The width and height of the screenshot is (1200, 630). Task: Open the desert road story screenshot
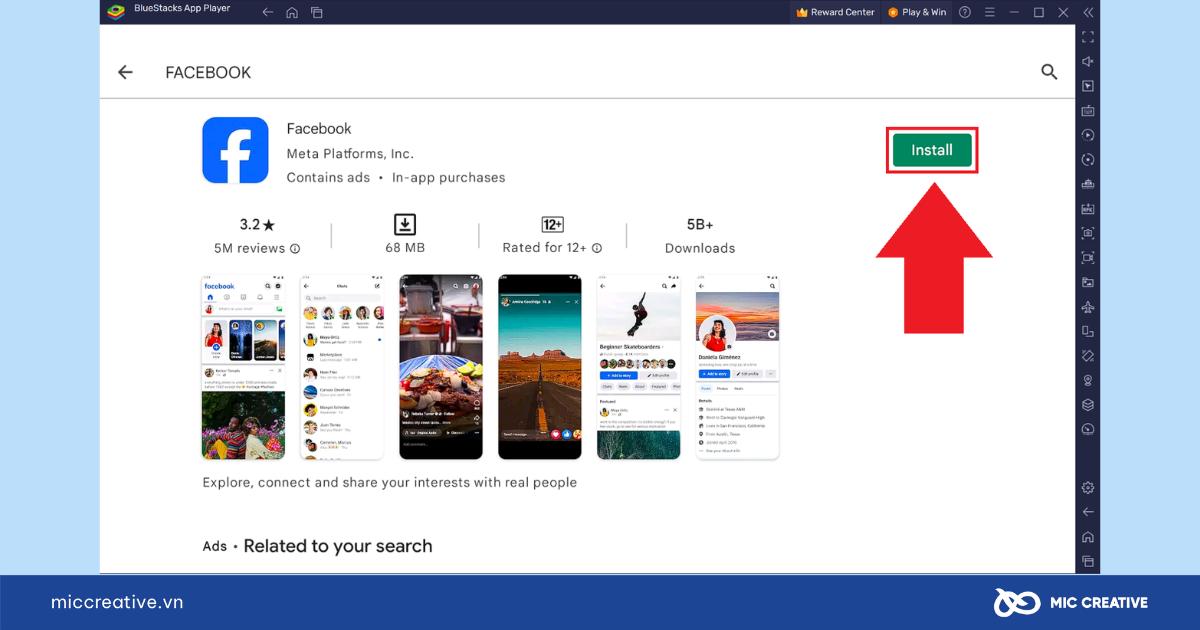pos(540,367)
